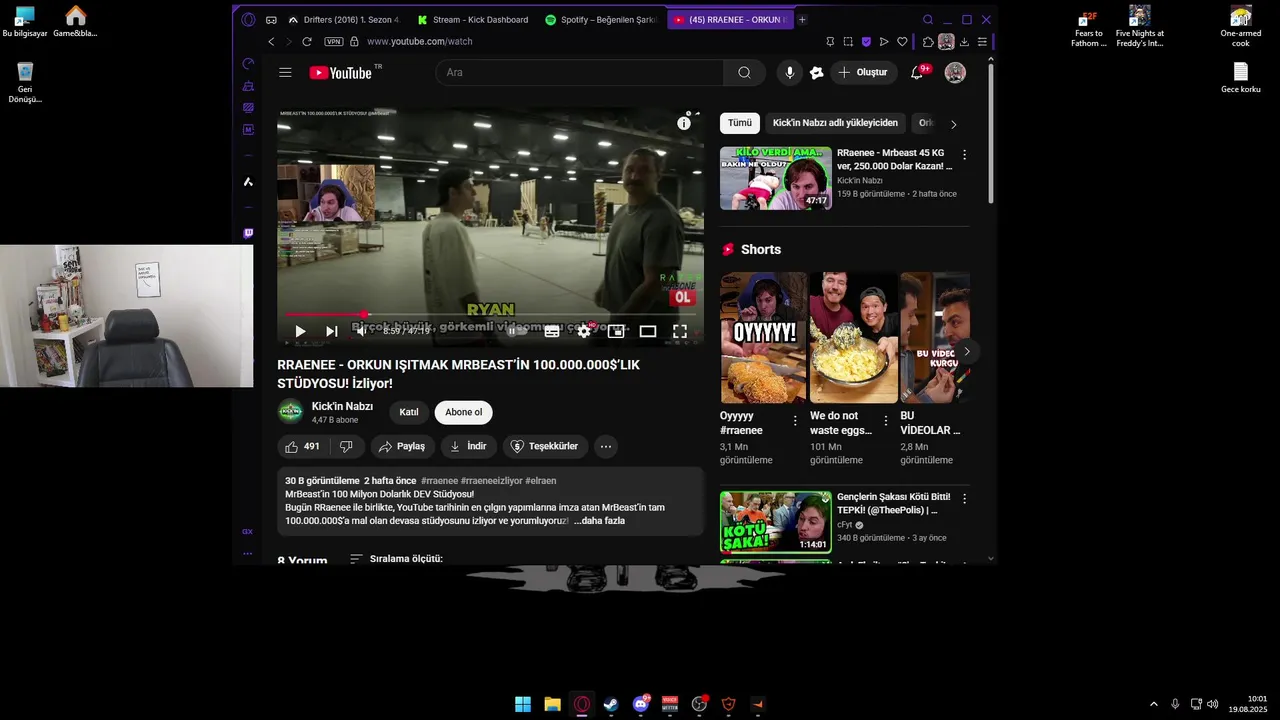Viewport: 1280px width, 720px height.
Task: Open player settings gear
Action: tap(584, 331)
